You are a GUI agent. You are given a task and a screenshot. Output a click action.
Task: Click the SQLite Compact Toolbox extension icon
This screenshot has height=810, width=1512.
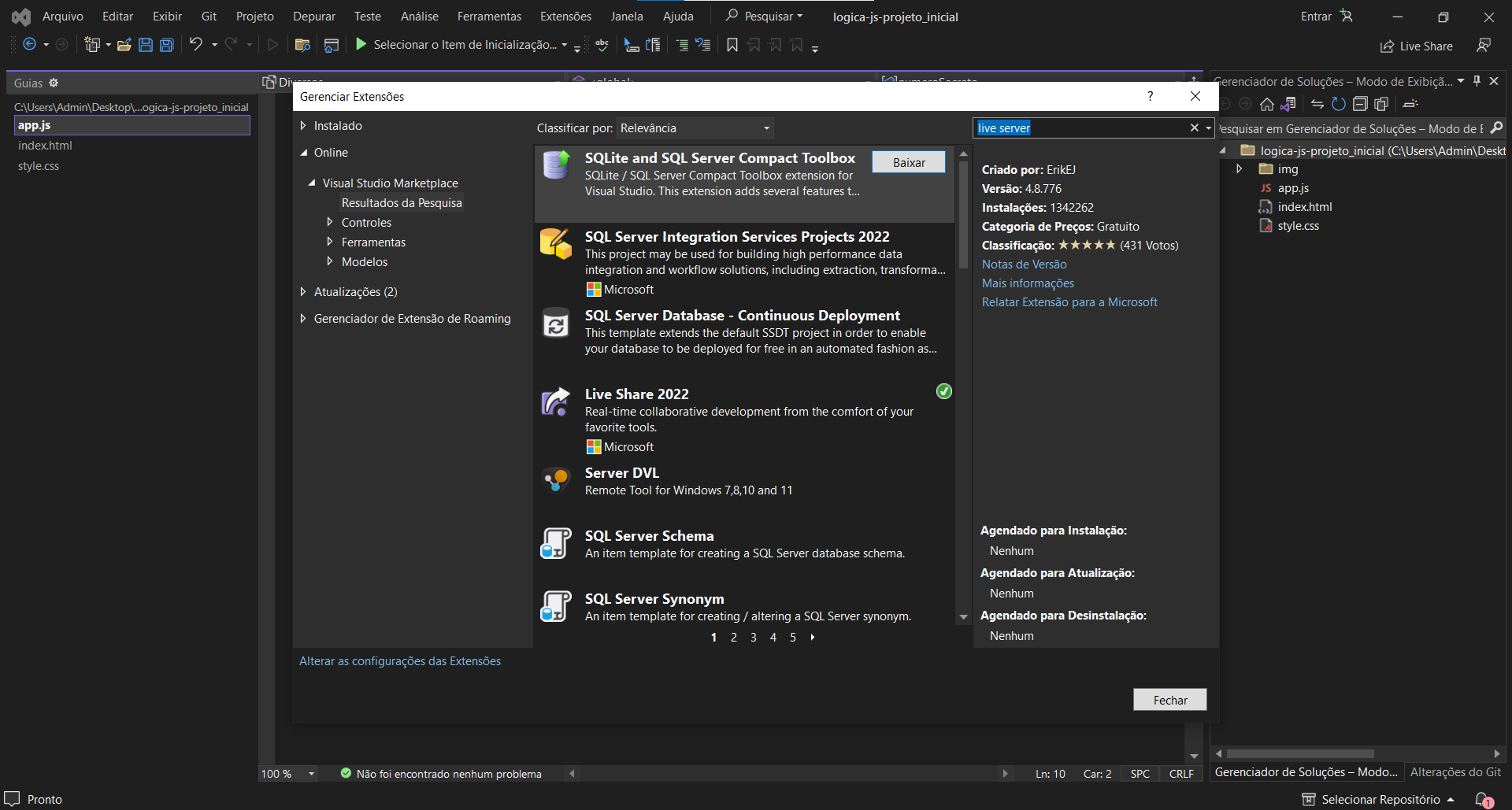556,165
